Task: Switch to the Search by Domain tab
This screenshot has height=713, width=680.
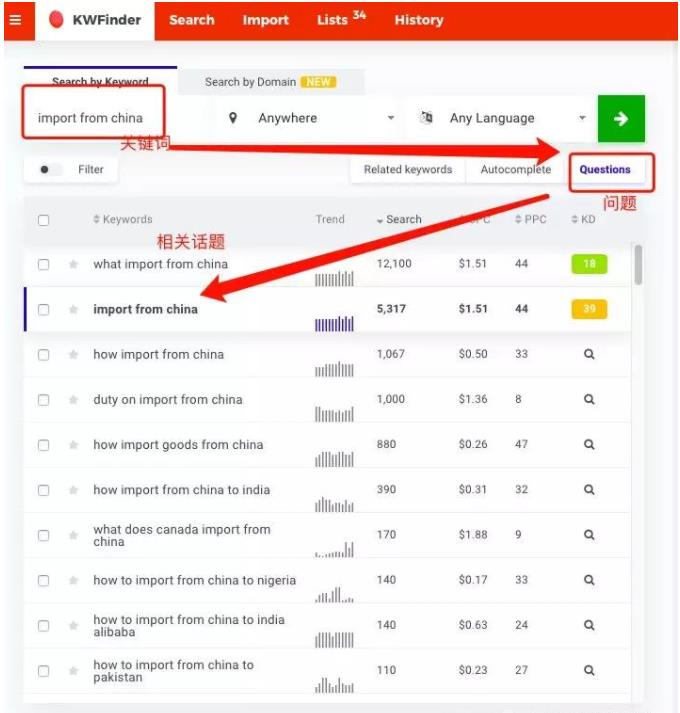Action: [x=270, y=82]
